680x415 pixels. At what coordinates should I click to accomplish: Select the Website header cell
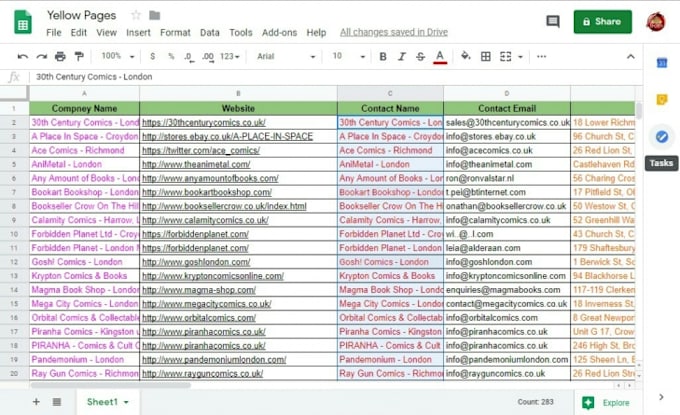[238, 108]
